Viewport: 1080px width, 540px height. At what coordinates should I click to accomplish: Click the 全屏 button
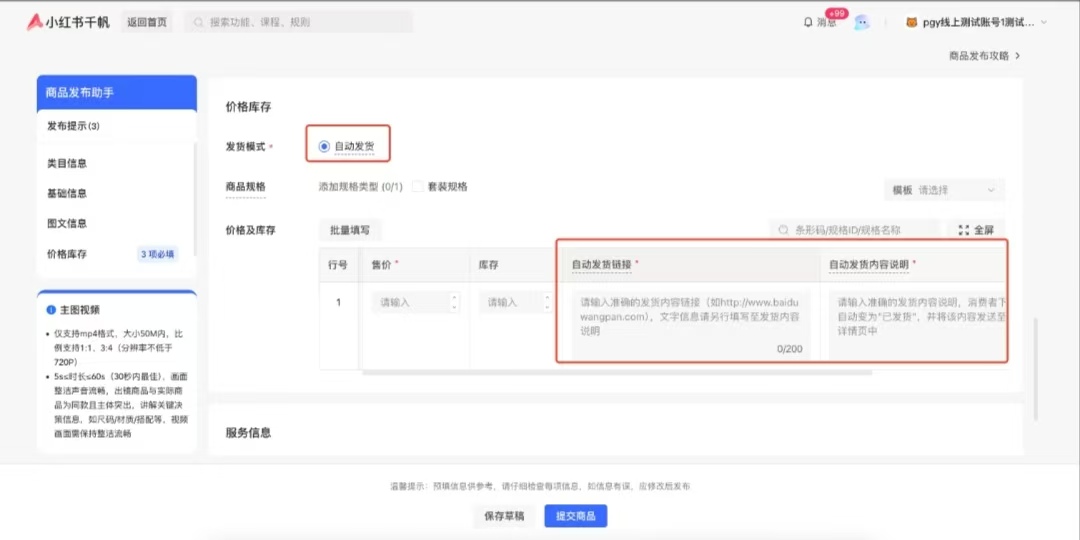[x=976, y=231]
